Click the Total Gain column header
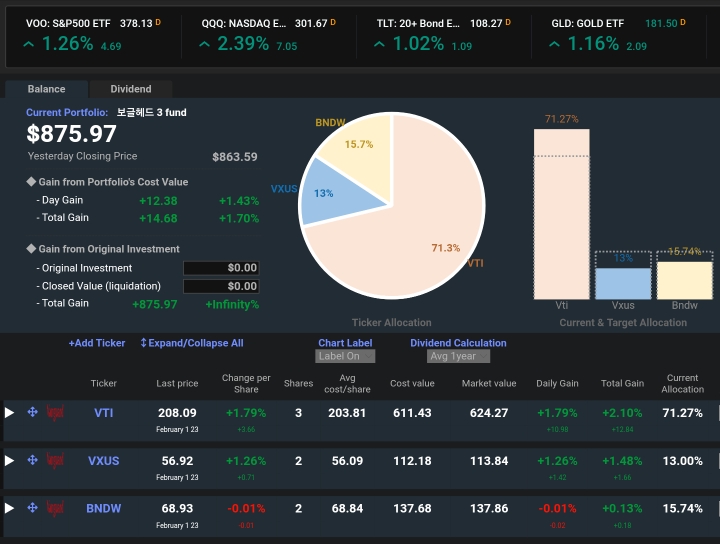This screenshot has width=720, height=544. pos(623,383)
